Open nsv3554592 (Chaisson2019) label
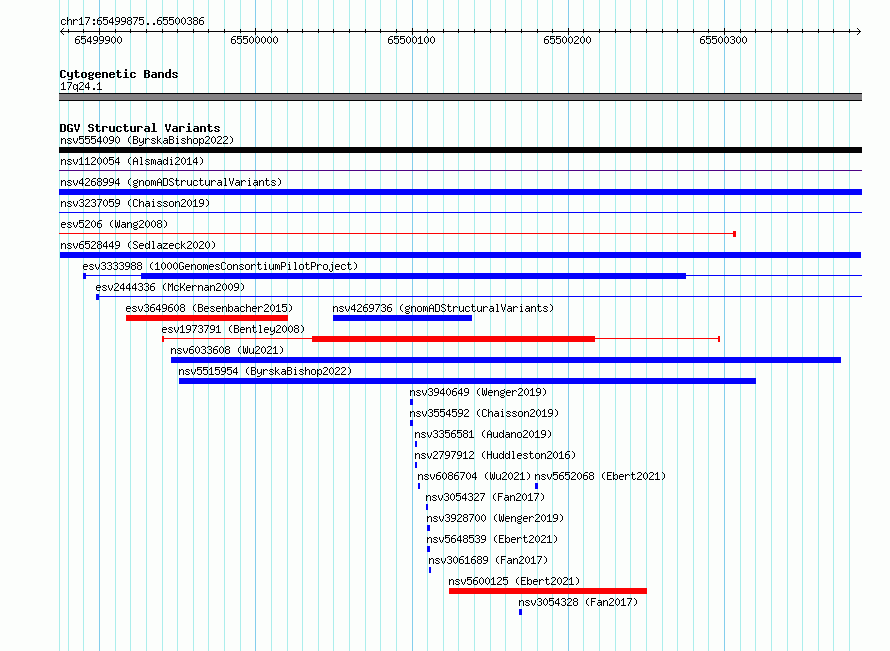 (x=484, y=413)
